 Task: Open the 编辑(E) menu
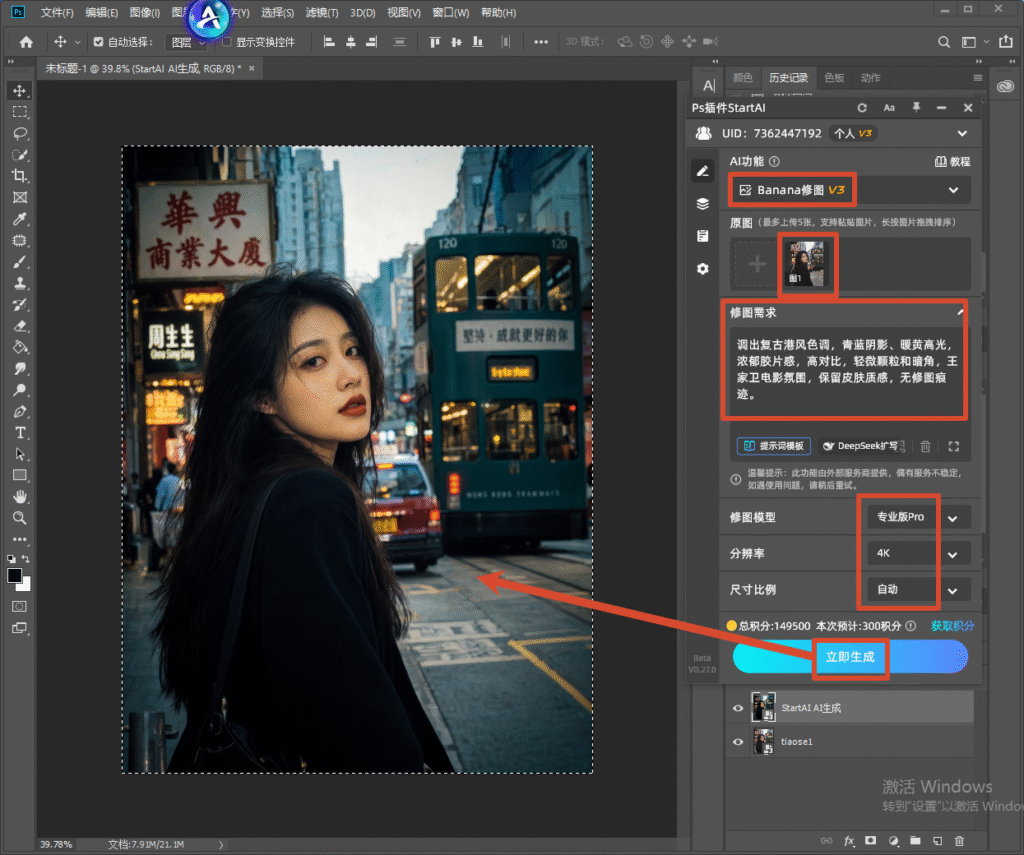coord(101,12)
